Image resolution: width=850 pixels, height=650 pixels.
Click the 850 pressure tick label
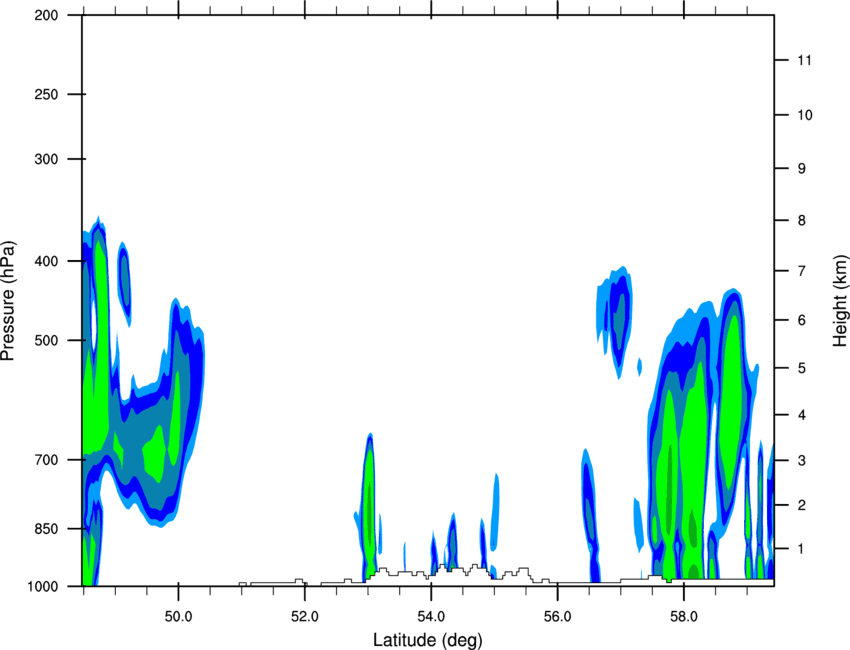click(x=46, y=529)
